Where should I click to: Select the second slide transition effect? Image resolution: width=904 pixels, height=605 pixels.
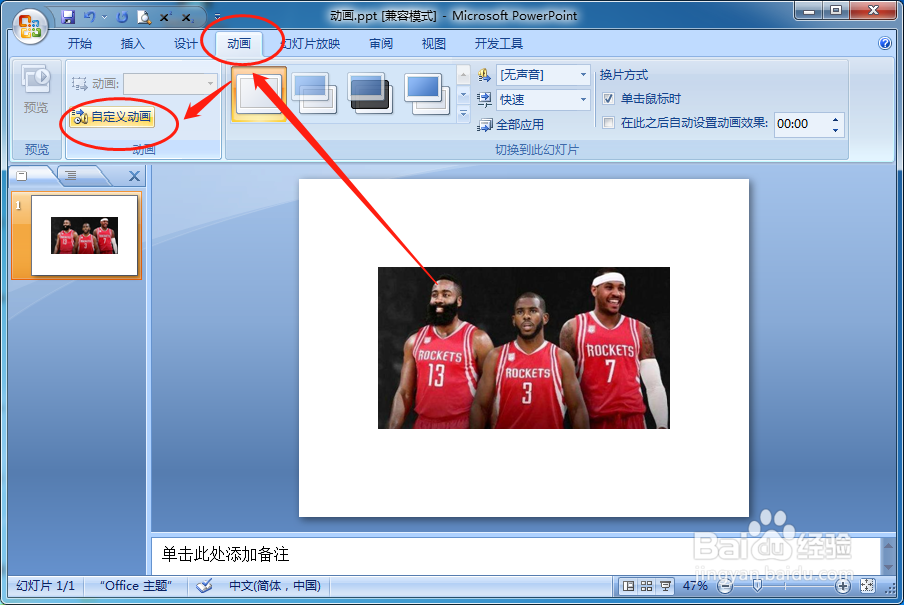pos(315,94)
